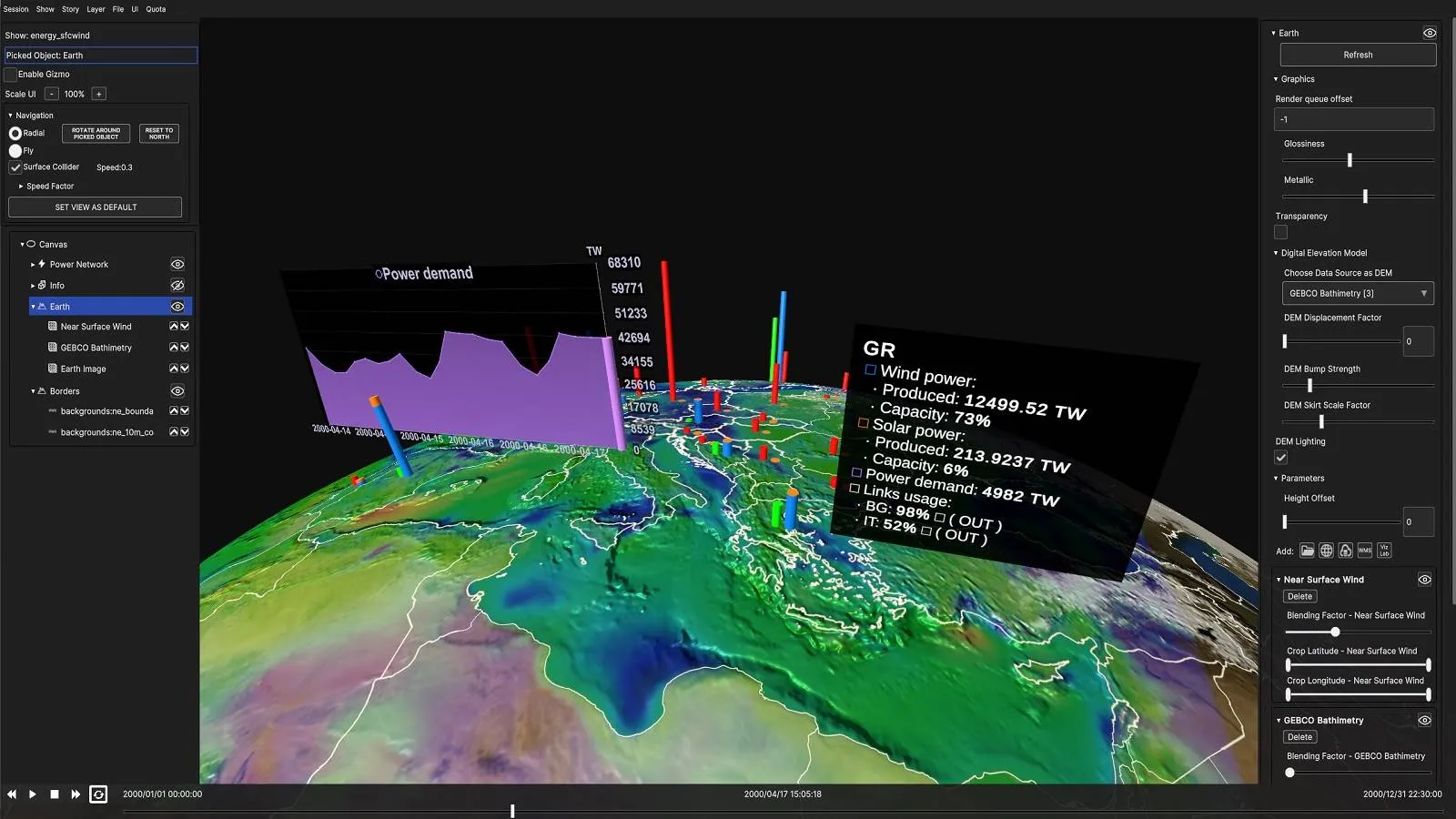Click the Viz Lab add icon
Image resolution: width=1456 pixels, height=819 pixels.
point(1384,551)
